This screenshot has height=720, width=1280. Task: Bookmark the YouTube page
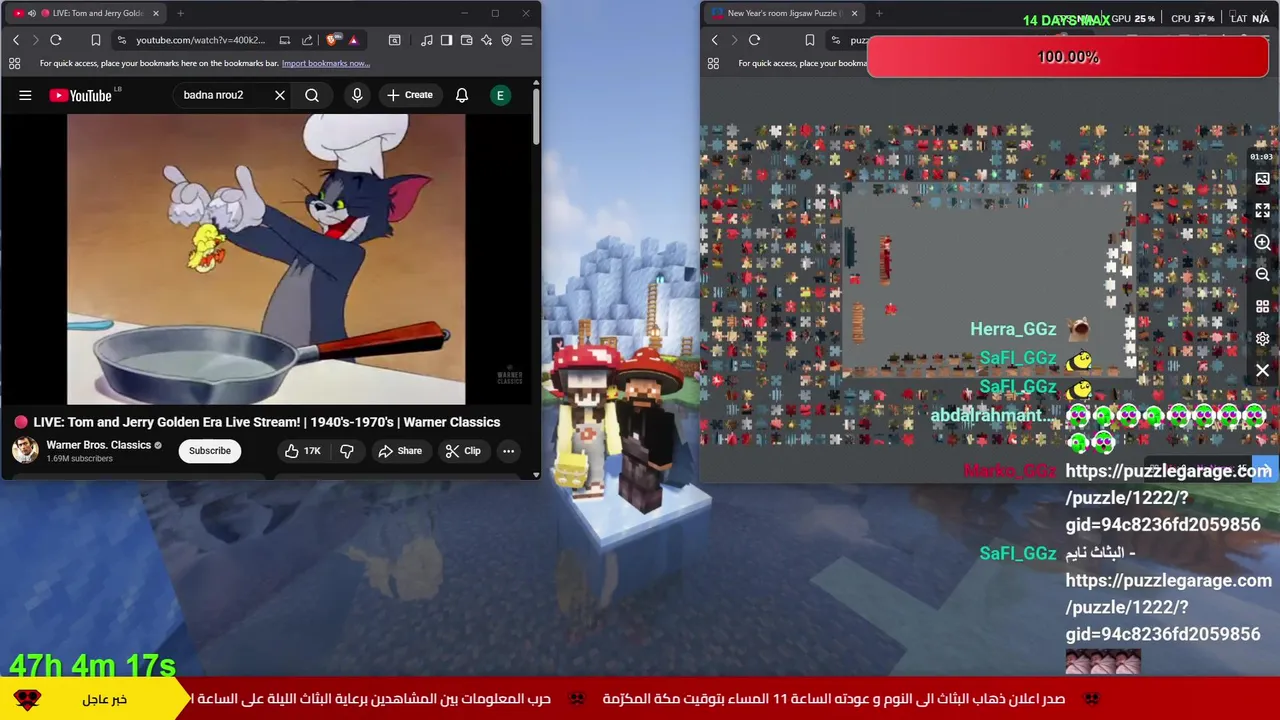(96, 40)
